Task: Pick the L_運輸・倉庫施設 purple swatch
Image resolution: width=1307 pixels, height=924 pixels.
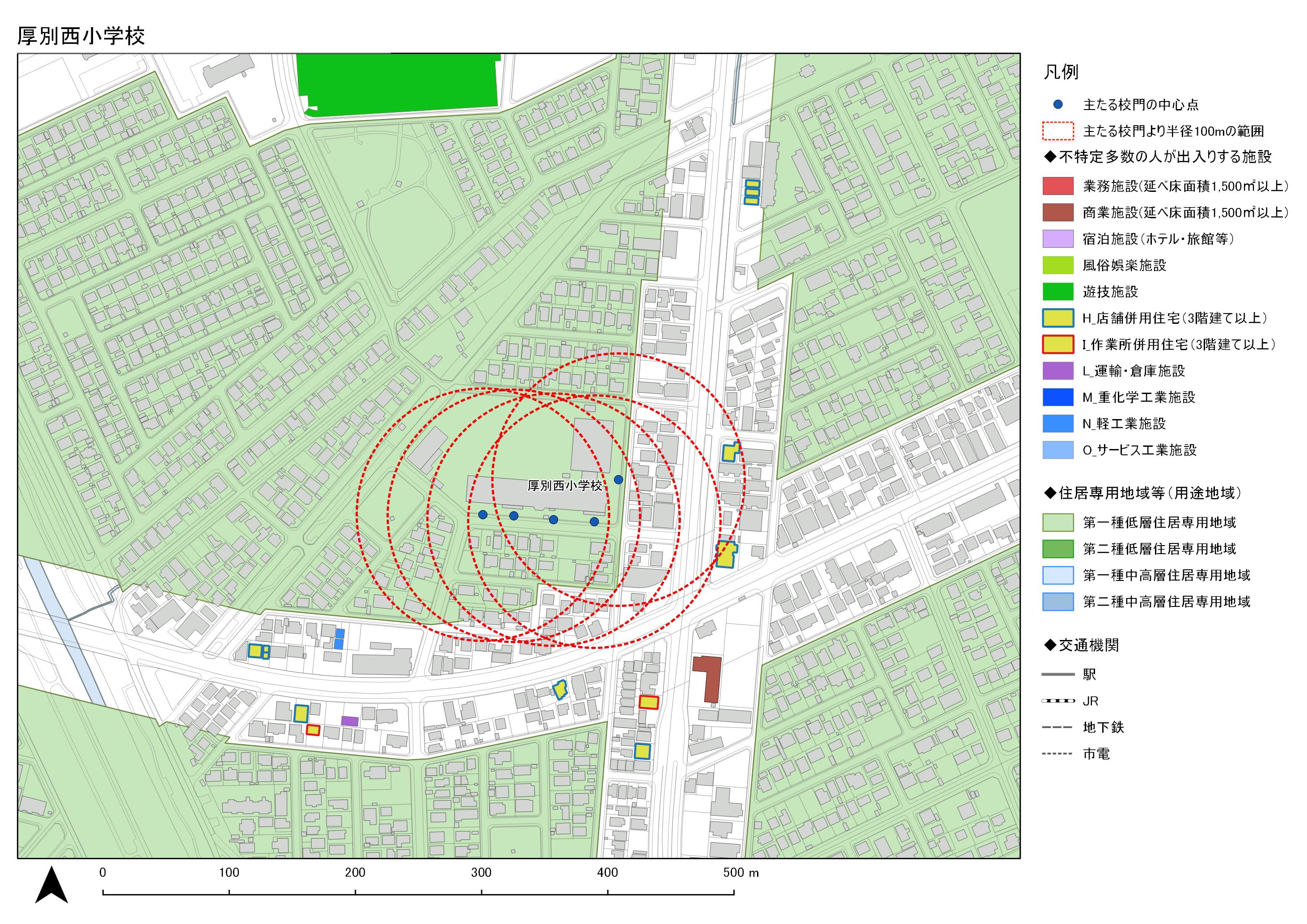Action: [x=1057, y=371]
